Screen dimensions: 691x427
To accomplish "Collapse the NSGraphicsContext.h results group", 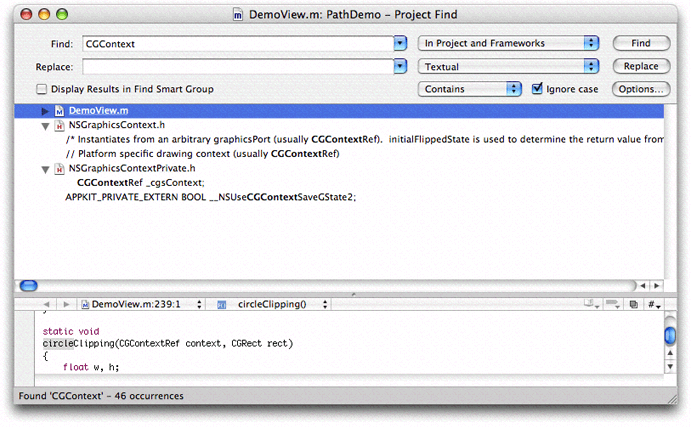I will point(45,127).
